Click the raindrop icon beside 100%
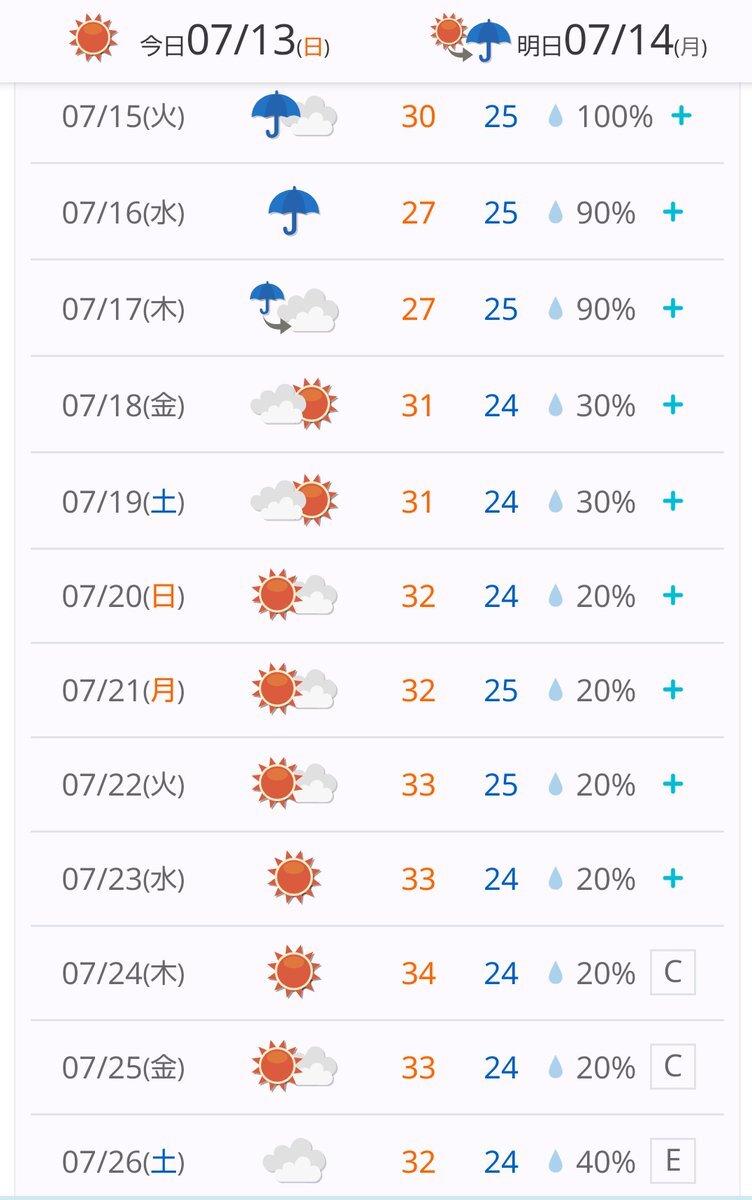752x1200 pixels. (x=556, y=117)
